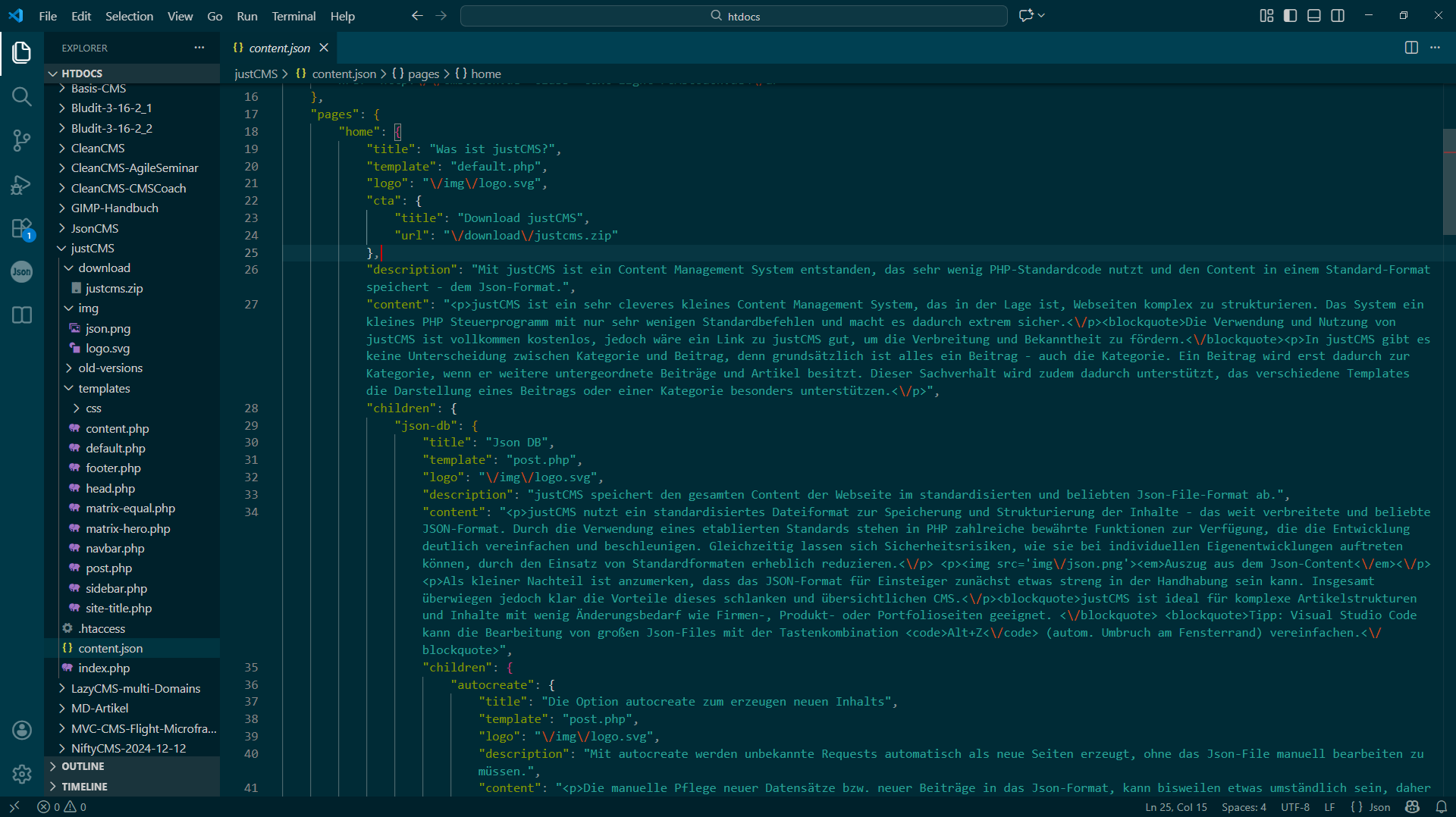Open the Source Control view
Image resolution: width=1456 pixels, height=817 pixels.
pos(22,140)
